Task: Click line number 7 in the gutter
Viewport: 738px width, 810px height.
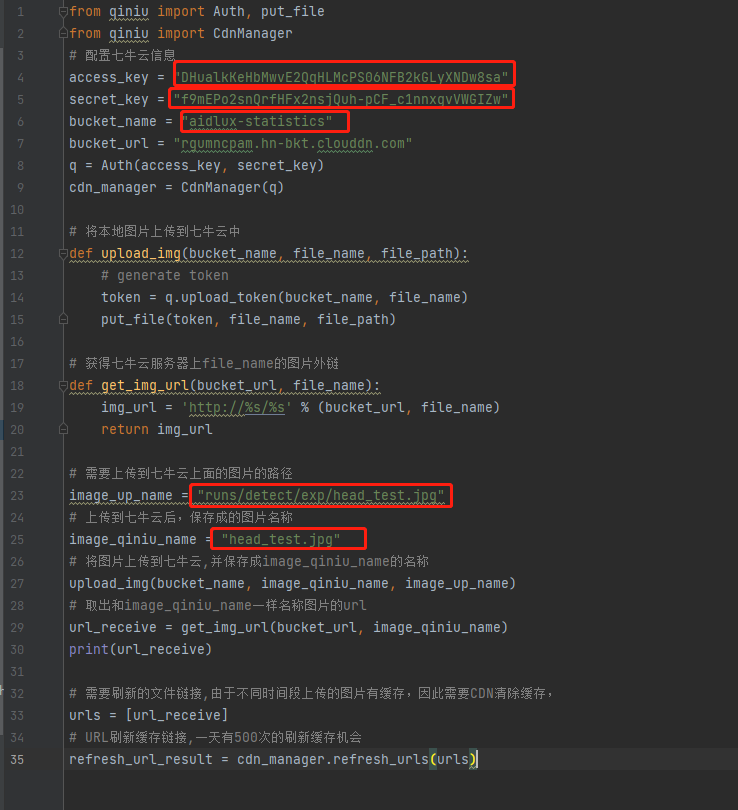Action: [20, 144]
